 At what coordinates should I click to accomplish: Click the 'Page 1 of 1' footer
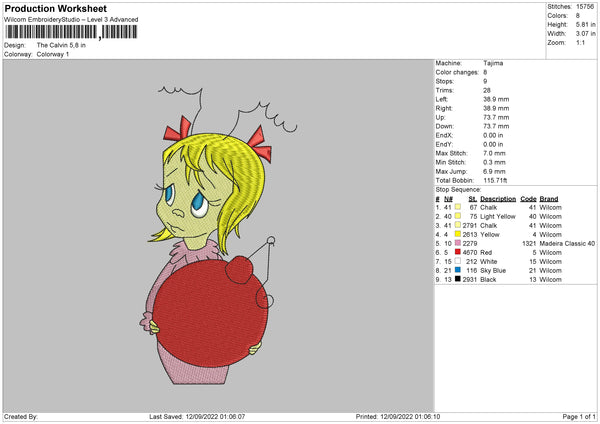pos(579,416)
